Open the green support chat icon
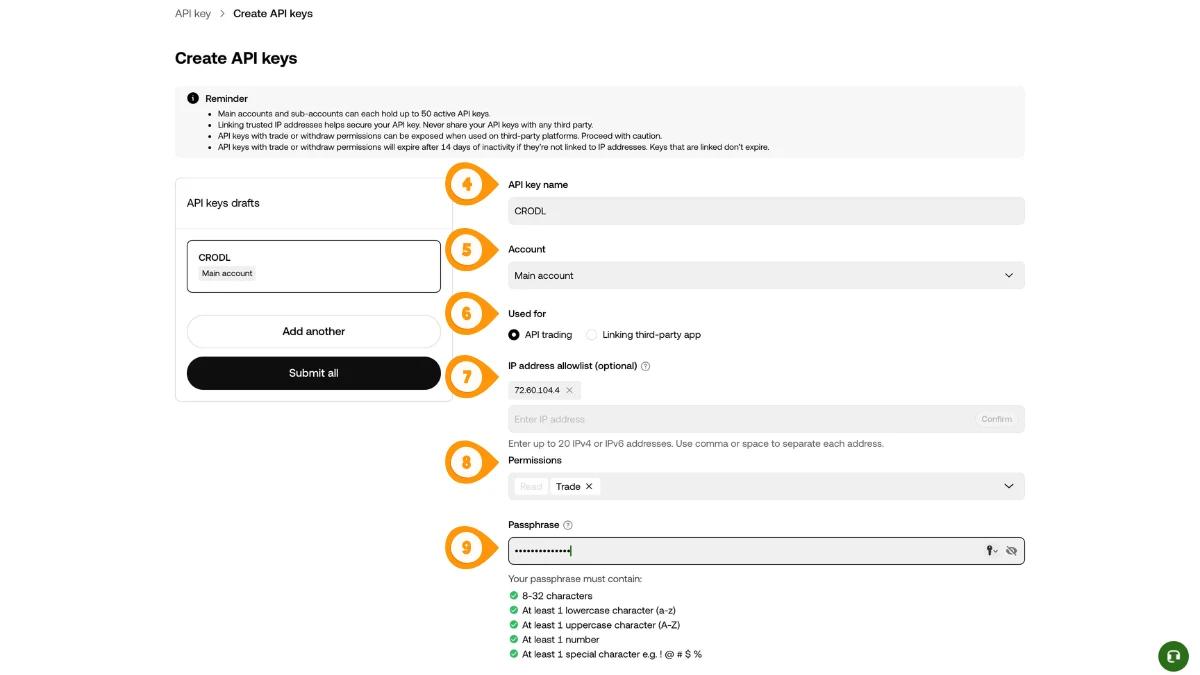Screen dimensions: 1200x675 pyautogui.click(x=1173, y=655)
